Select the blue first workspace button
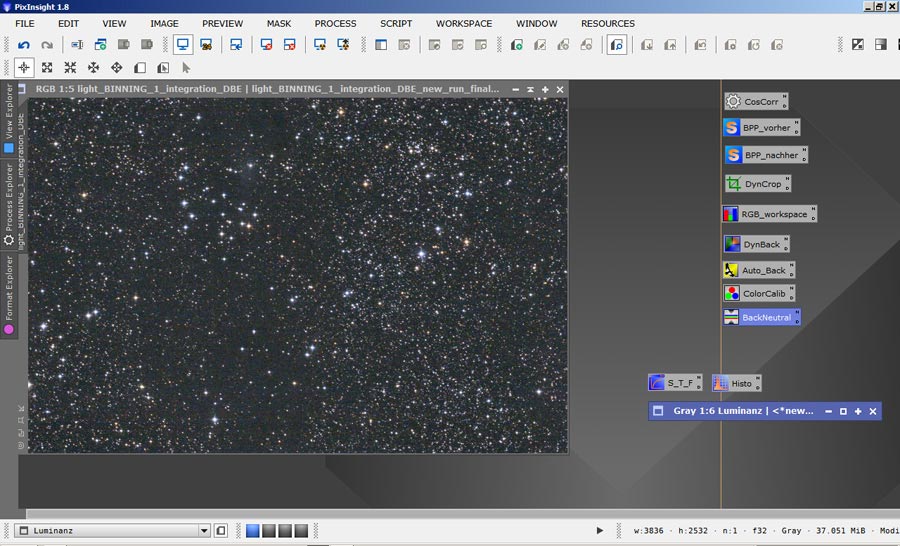The height and width of the screenshot is (546, 900). [253, 530]
